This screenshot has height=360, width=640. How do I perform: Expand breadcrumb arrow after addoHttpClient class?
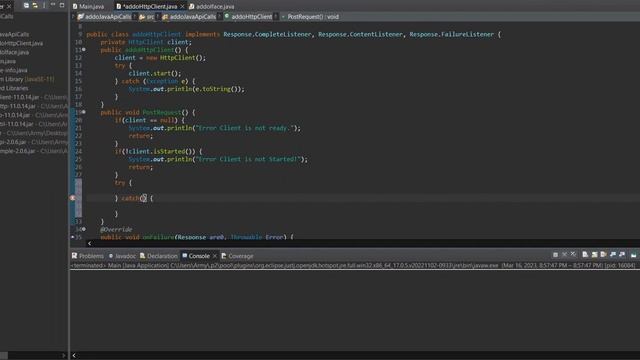(x=276, y=17)
